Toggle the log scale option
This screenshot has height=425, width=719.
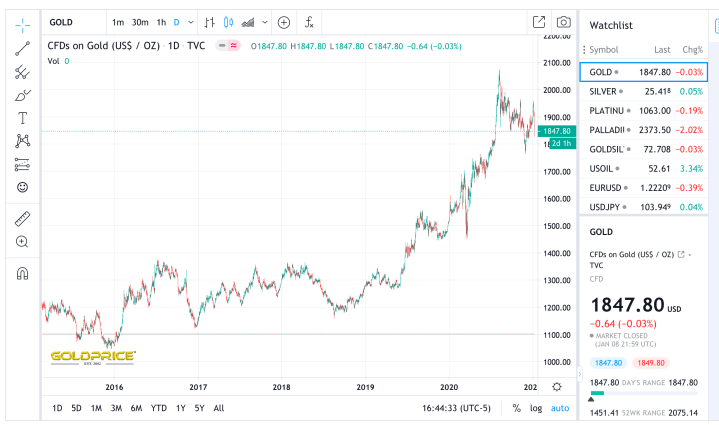tap(536, 408)
